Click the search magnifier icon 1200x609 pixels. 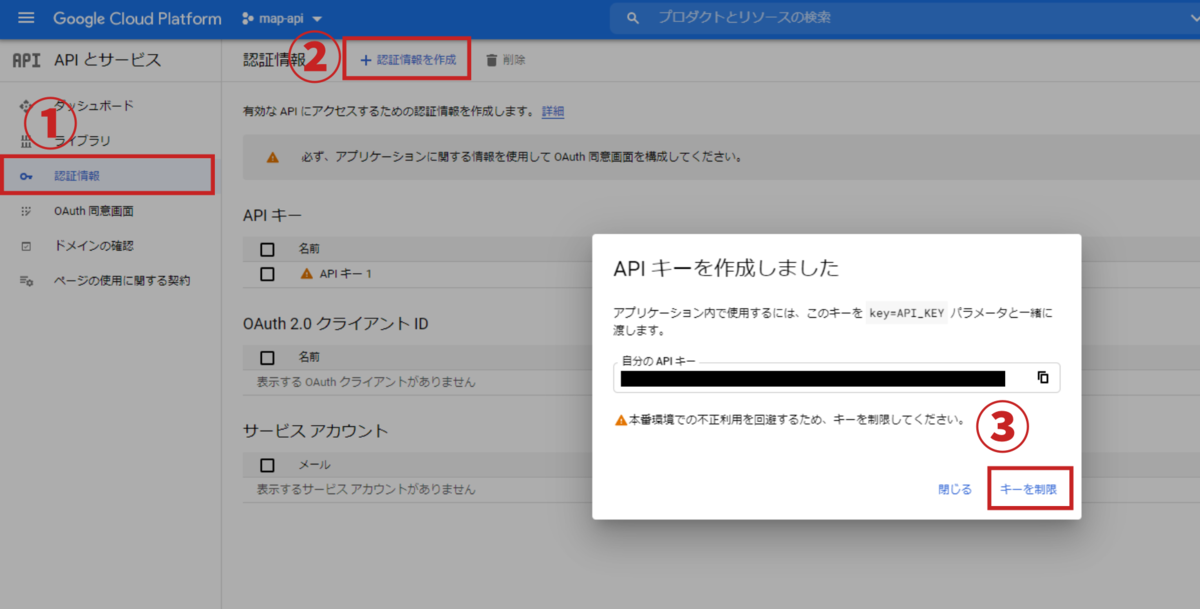point(632,19)
